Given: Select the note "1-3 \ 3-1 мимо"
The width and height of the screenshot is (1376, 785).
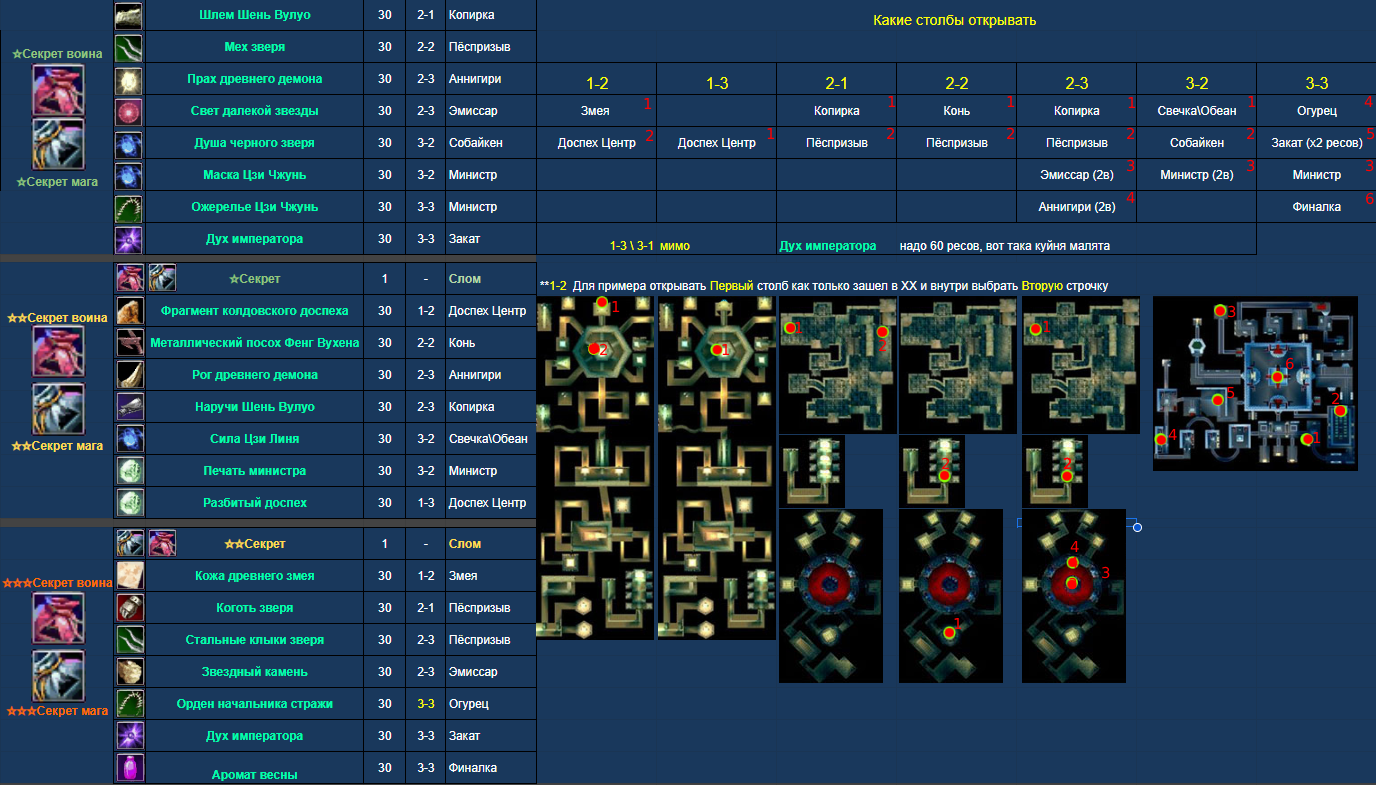Looking at the screenshot, I should coord(650,246).
